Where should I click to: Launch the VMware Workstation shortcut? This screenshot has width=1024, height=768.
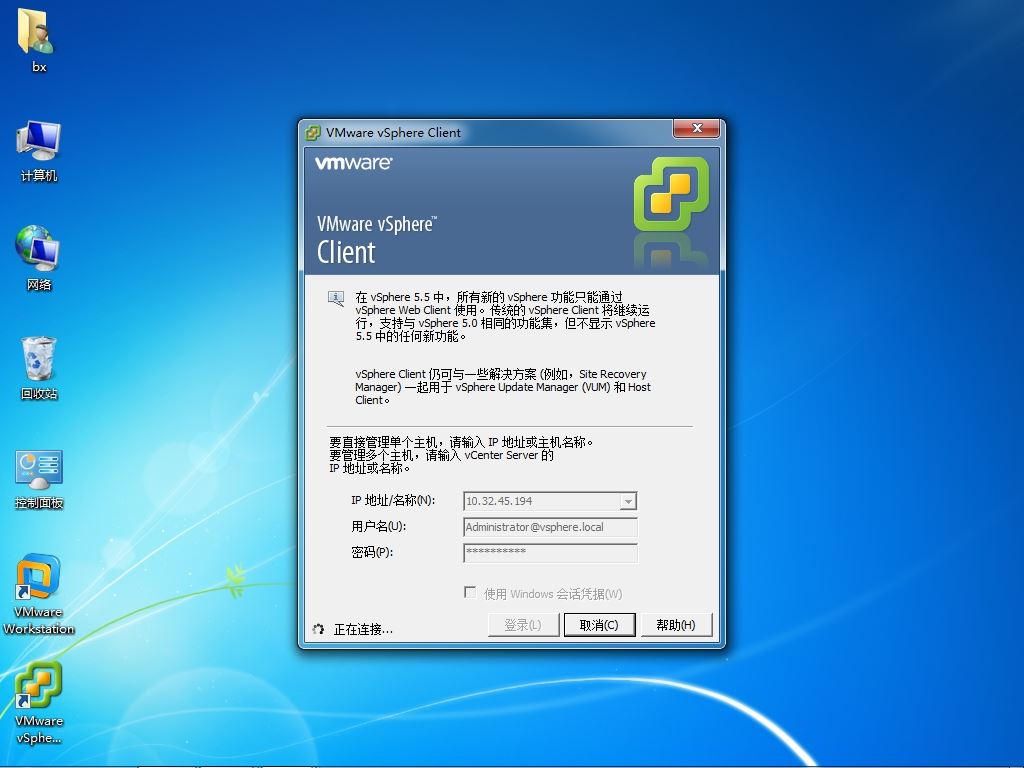[x=38, y=577]
